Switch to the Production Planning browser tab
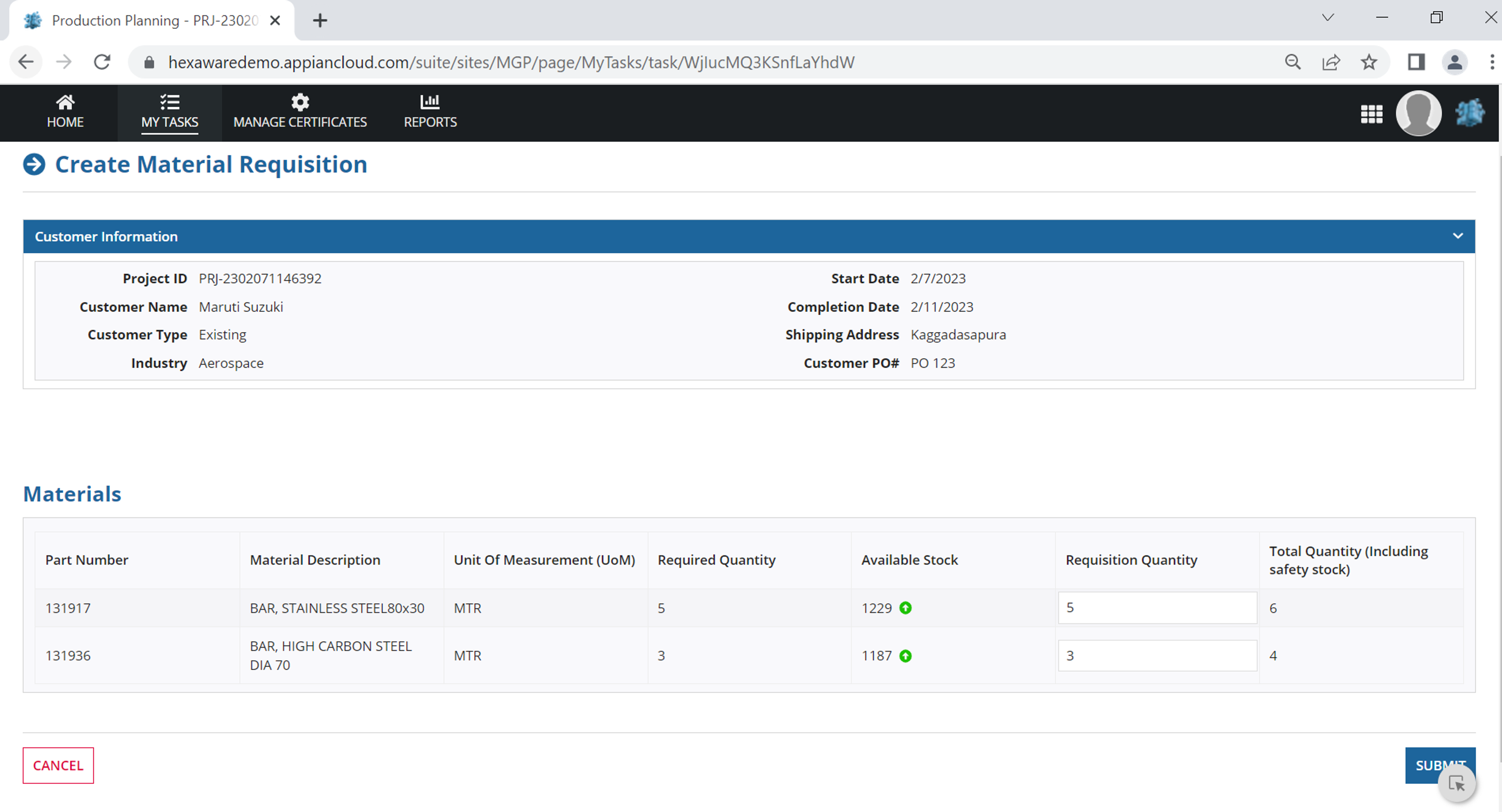Viewport: 1502px width, 812px height. pyautogui.click(x=152, y=20)
